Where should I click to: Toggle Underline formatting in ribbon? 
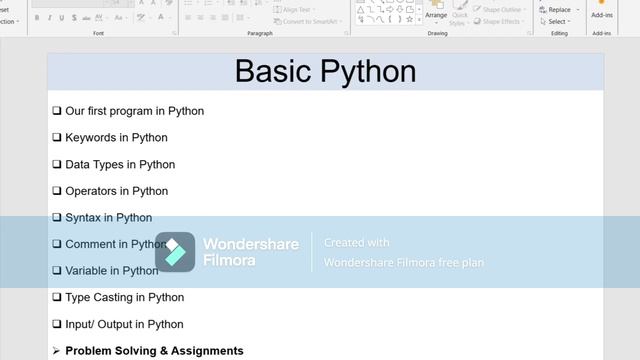tap(62, 18)
